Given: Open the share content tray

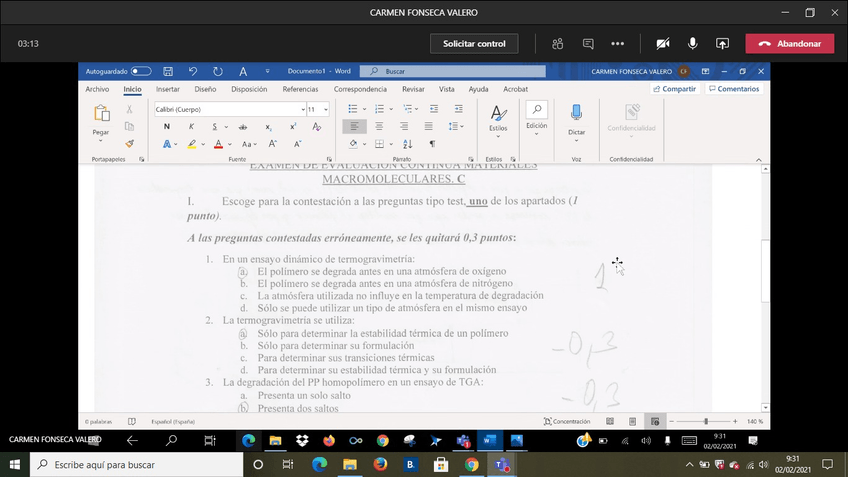Looking at the screenshot, I should tap(722, 44).
